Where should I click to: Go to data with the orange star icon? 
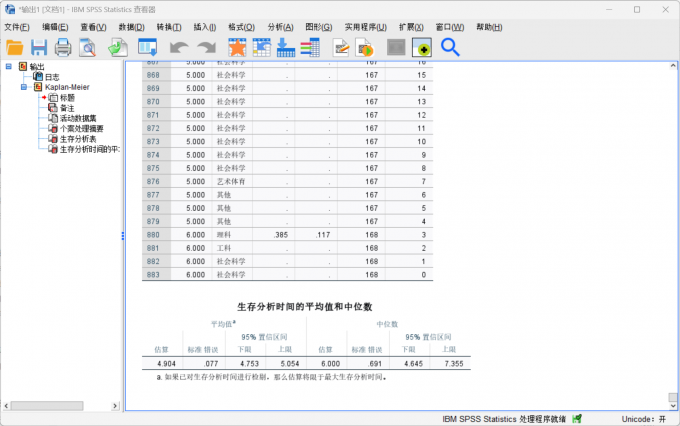tap(237, 47)
